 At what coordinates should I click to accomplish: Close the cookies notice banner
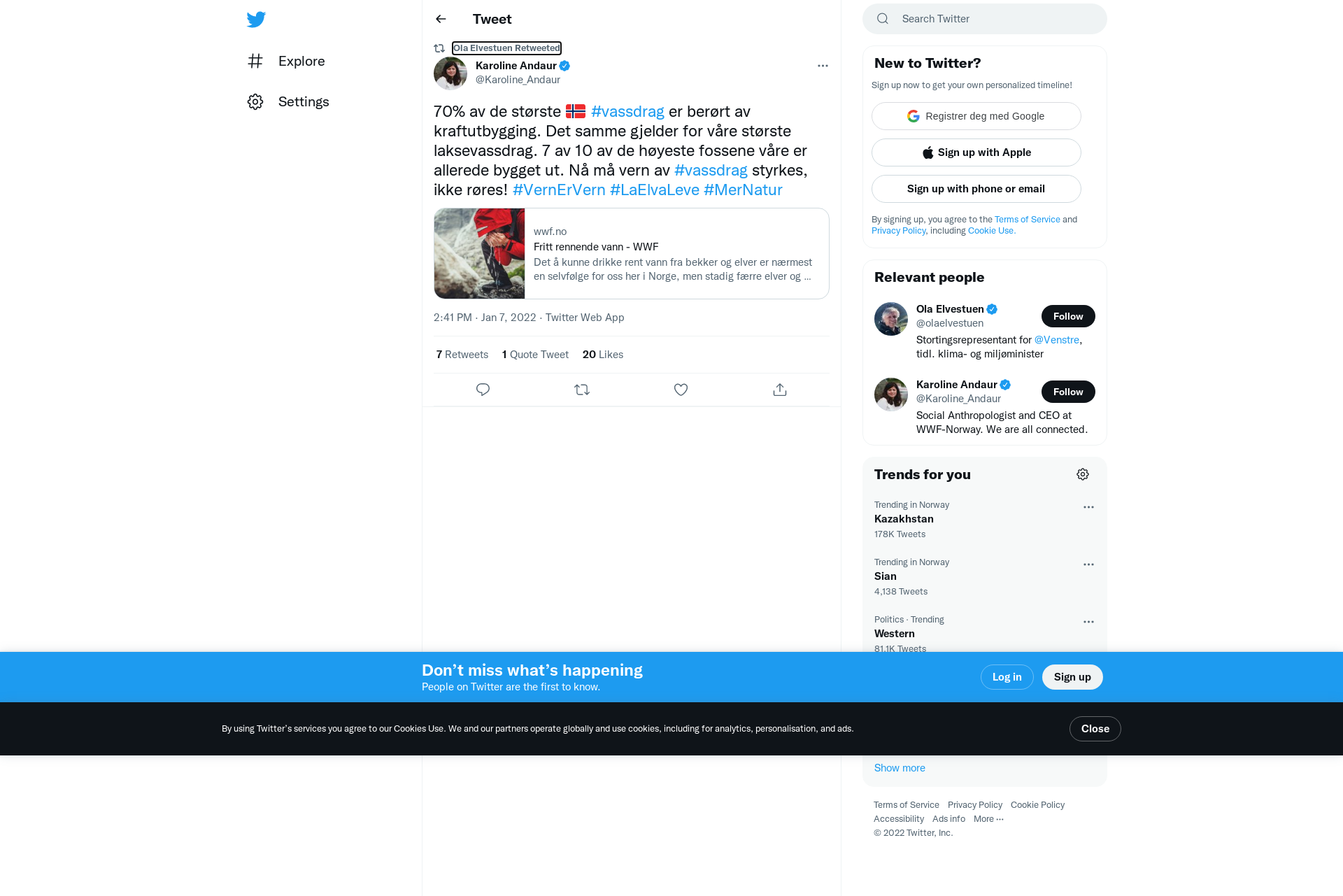(x=1095, y=729)
